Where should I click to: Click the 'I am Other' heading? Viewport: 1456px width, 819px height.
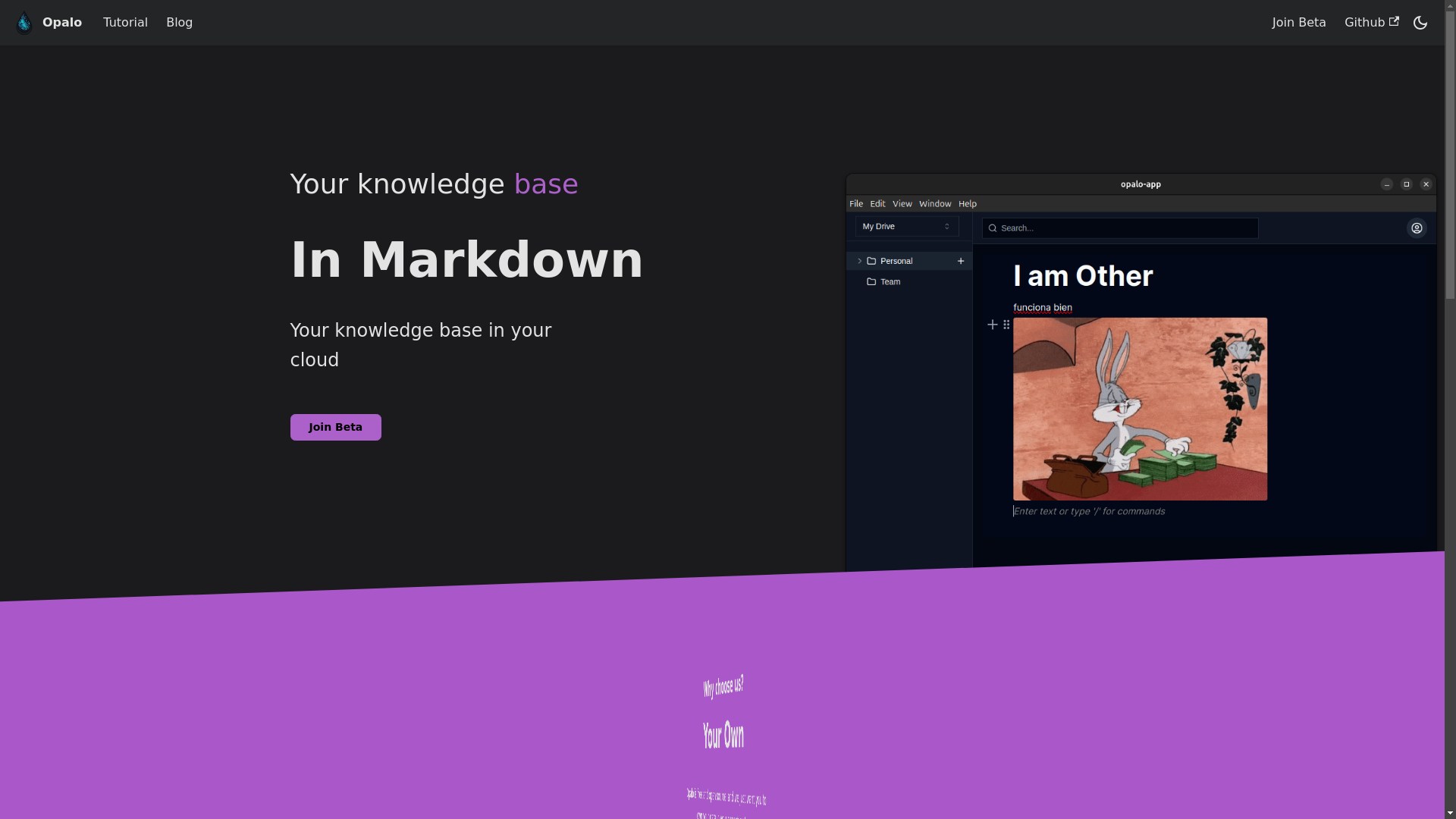(1083, 276)
